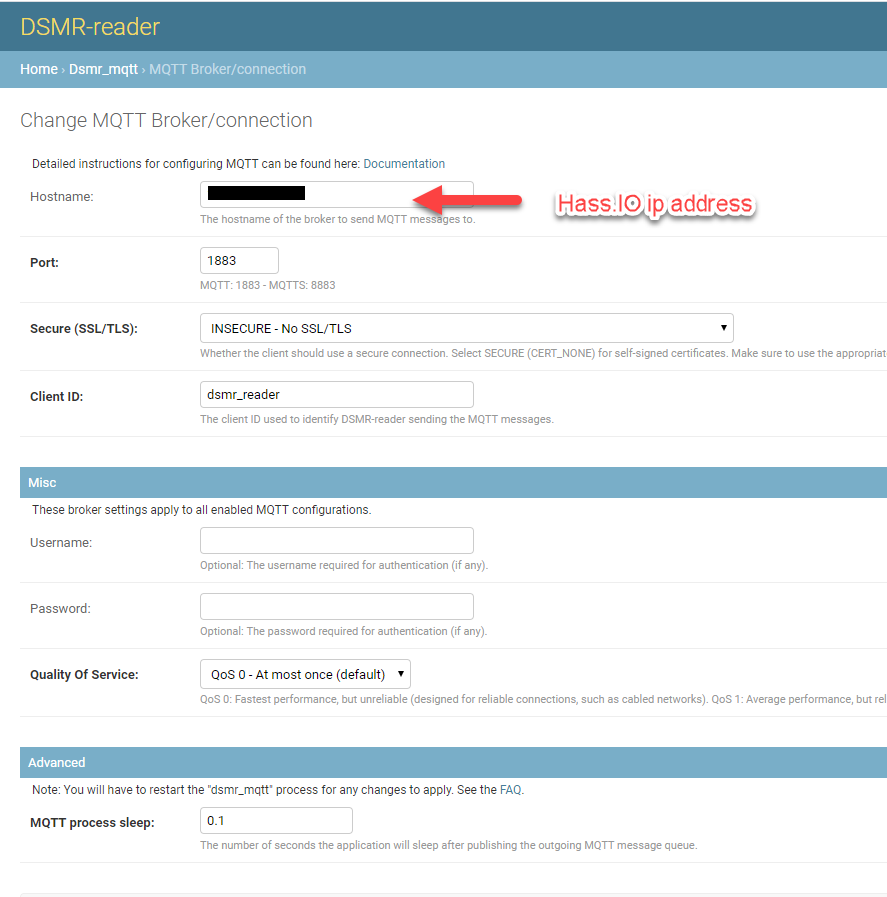Click the 'Hostname:' label
Image resolution: width=887 pixels, height=897 pixels.
62,197
